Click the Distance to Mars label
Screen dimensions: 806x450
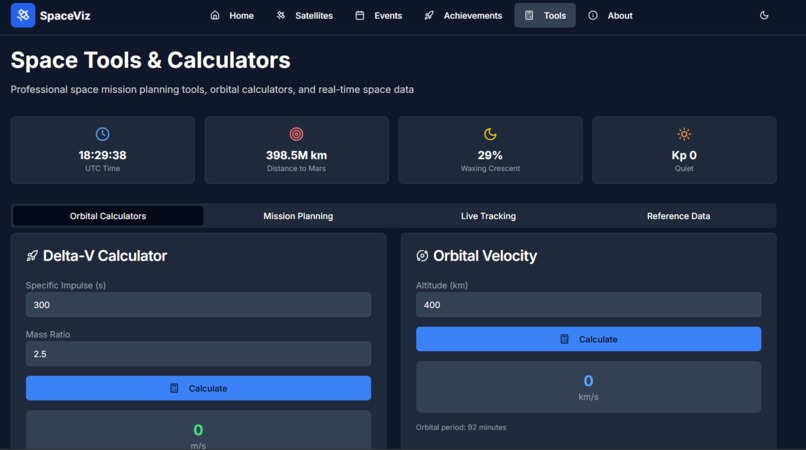296,168
